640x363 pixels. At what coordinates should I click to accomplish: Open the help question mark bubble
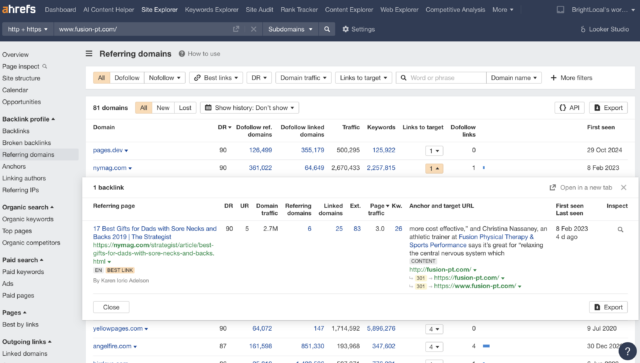coord(627,351)
